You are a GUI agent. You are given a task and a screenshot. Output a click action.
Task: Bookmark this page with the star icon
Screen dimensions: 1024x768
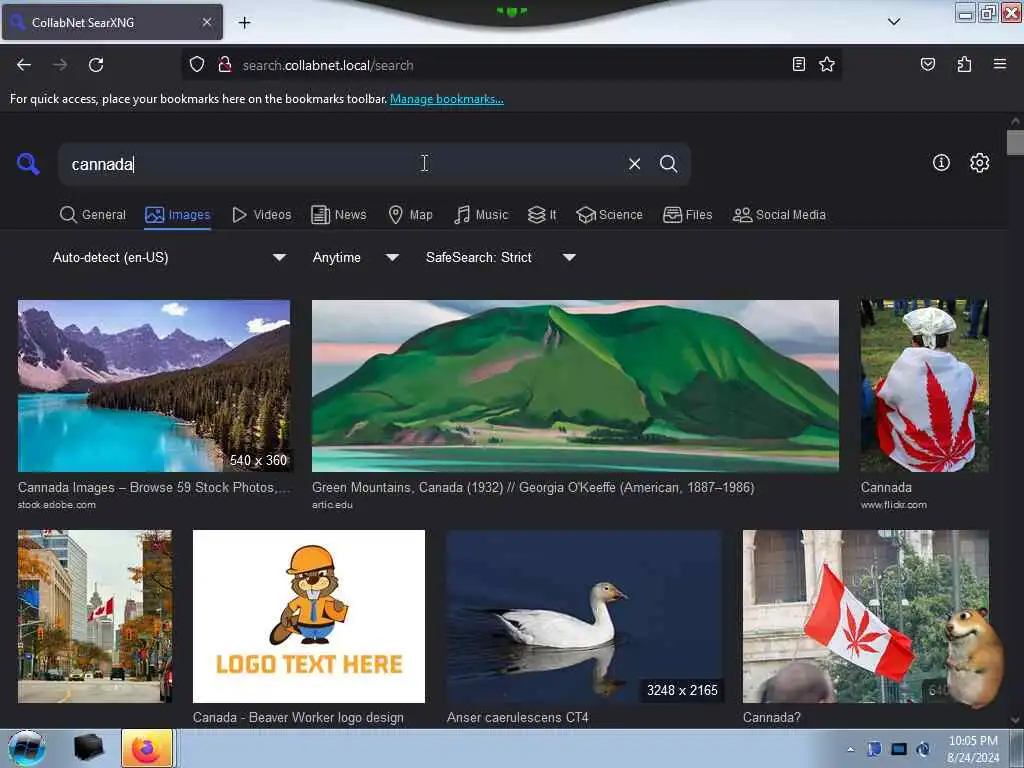[x=827, y=64]
